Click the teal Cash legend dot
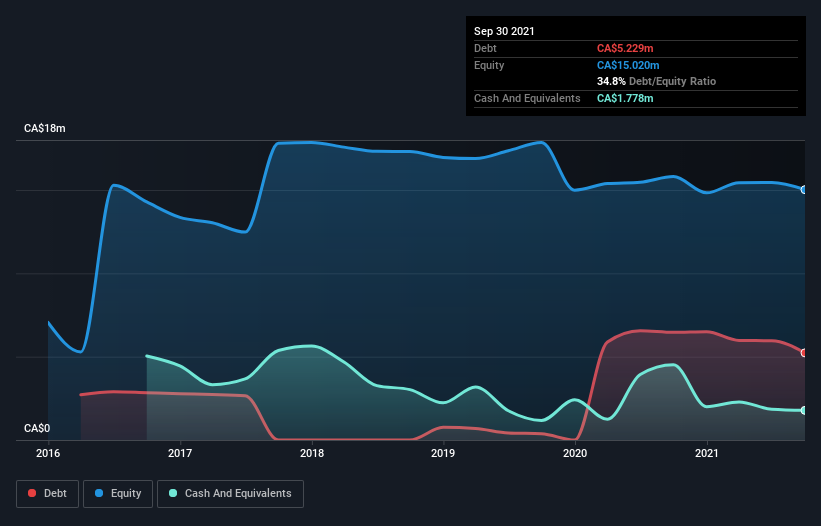 [173, 493]
